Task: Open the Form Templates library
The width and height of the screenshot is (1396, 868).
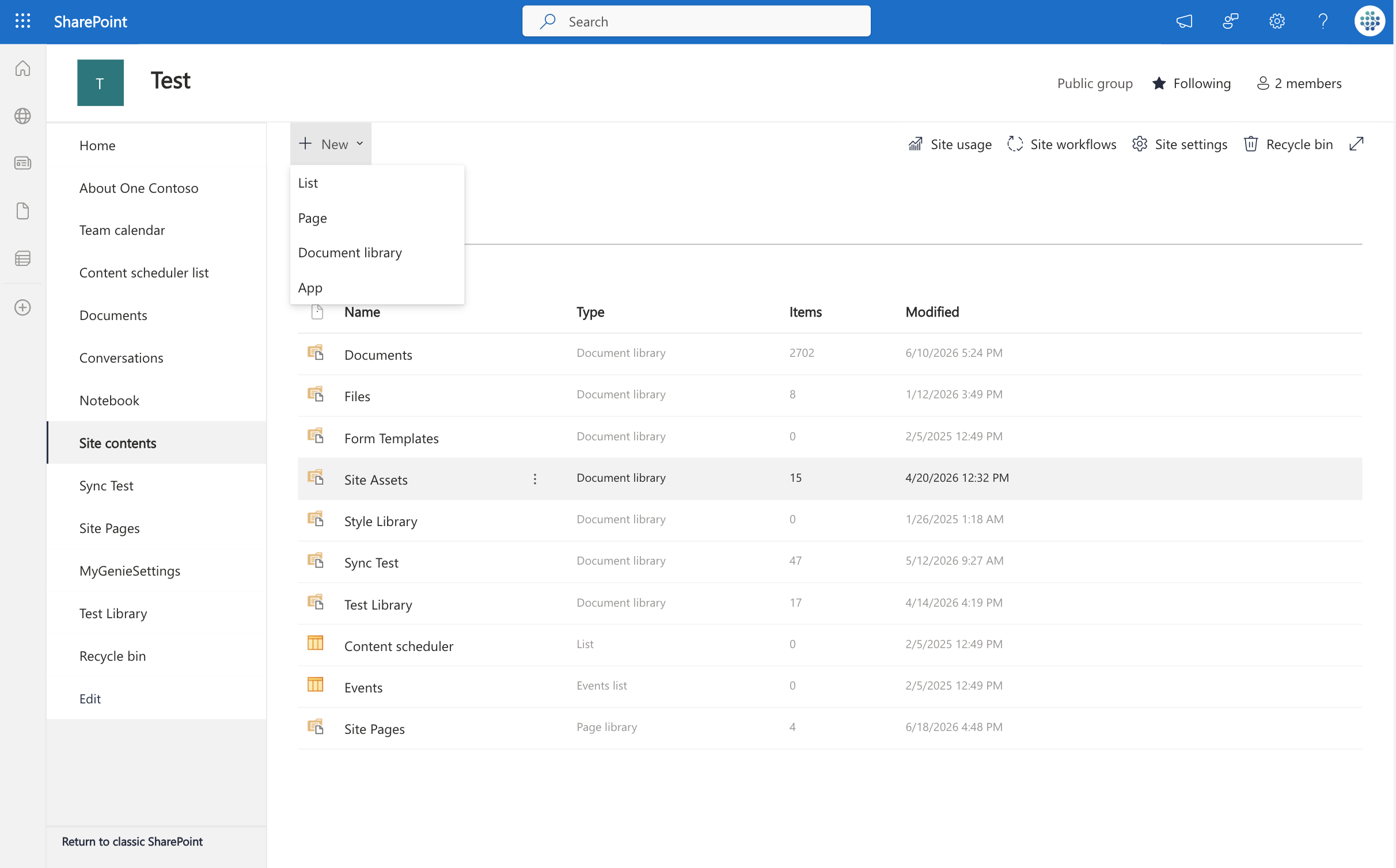Action: click(392, 439)
